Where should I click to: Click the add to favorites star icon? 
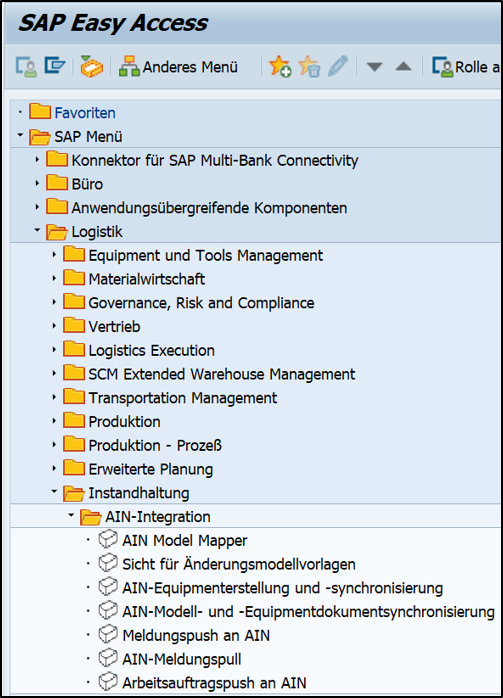tap(280, 67)
